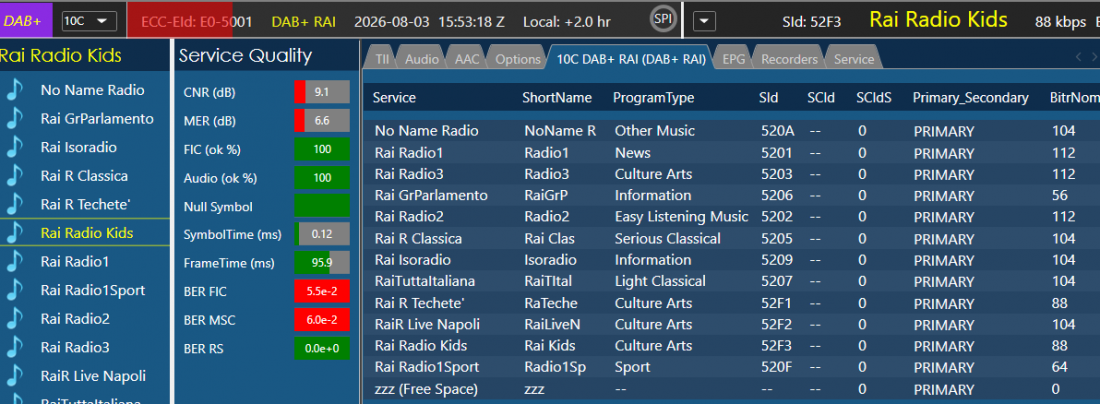The image size is (1100, 404).
Task: Click the ECC-EId ensemble ID label
Action: pos(197,22)
